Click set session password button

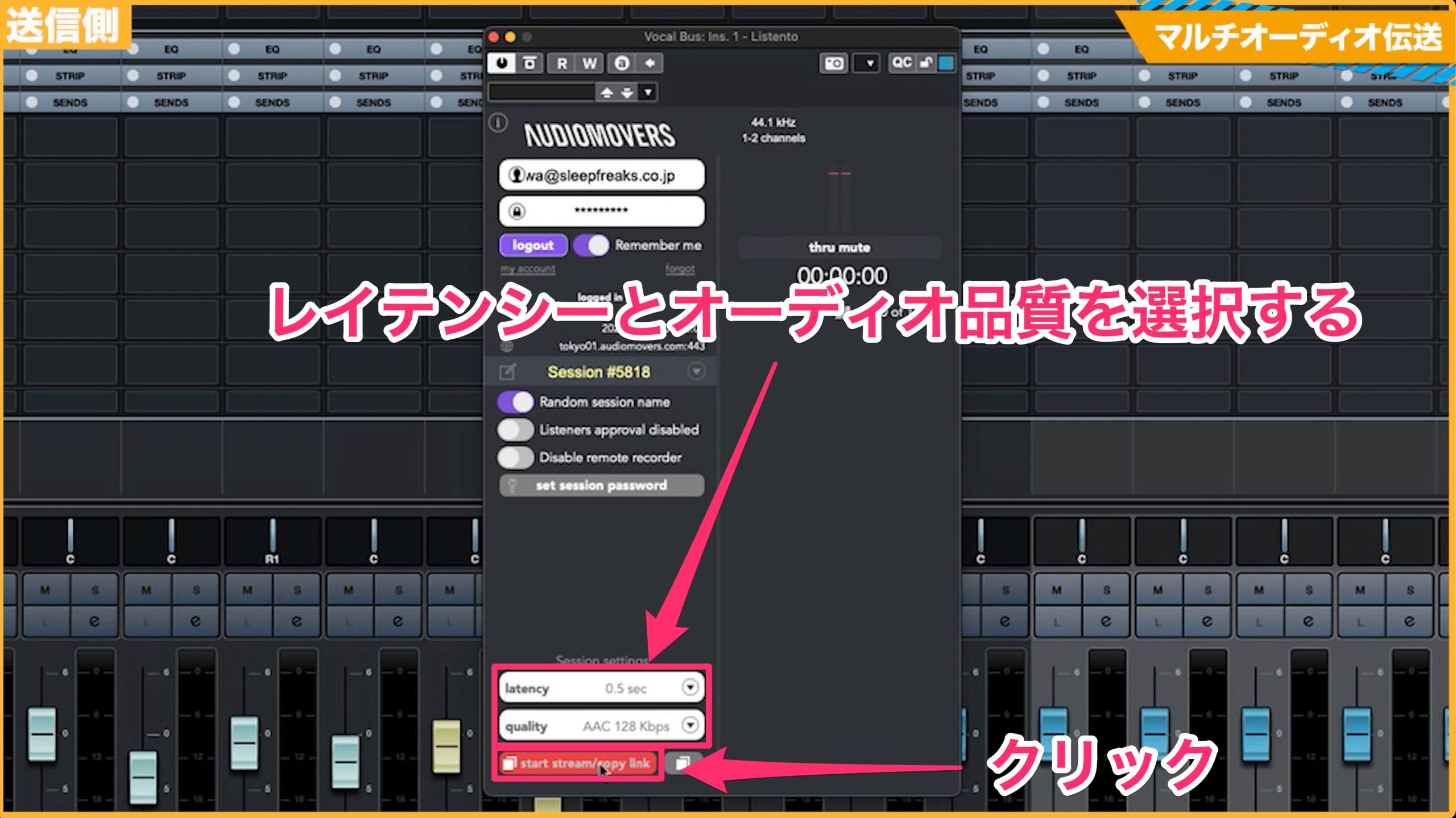(x=602, y=485)
